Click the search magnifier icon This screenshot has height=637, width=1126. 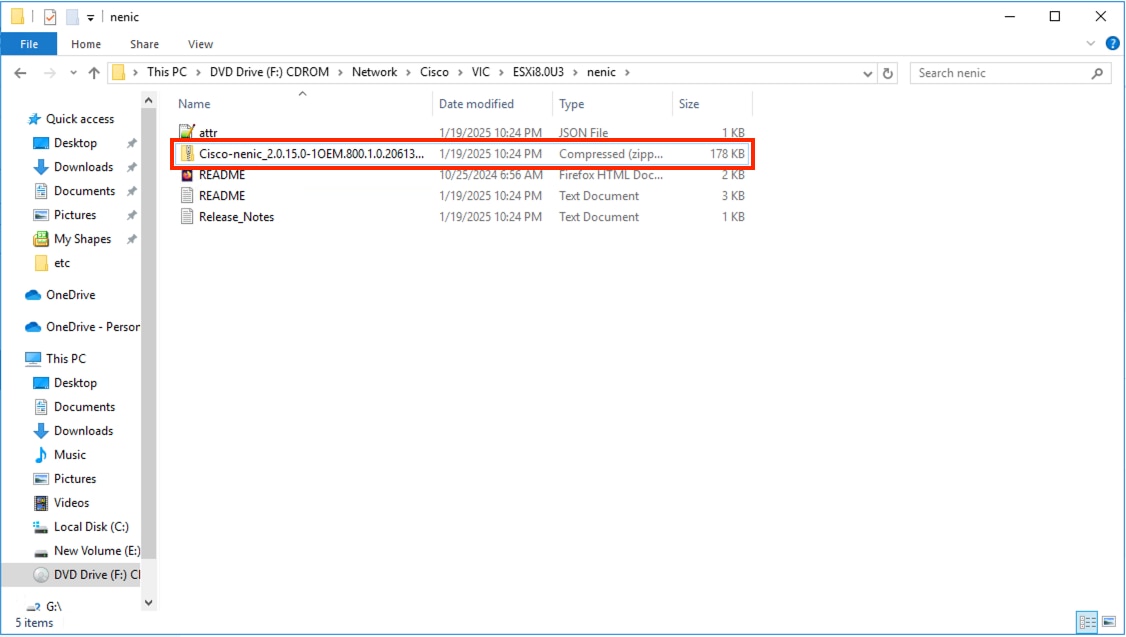[1097, 73]
